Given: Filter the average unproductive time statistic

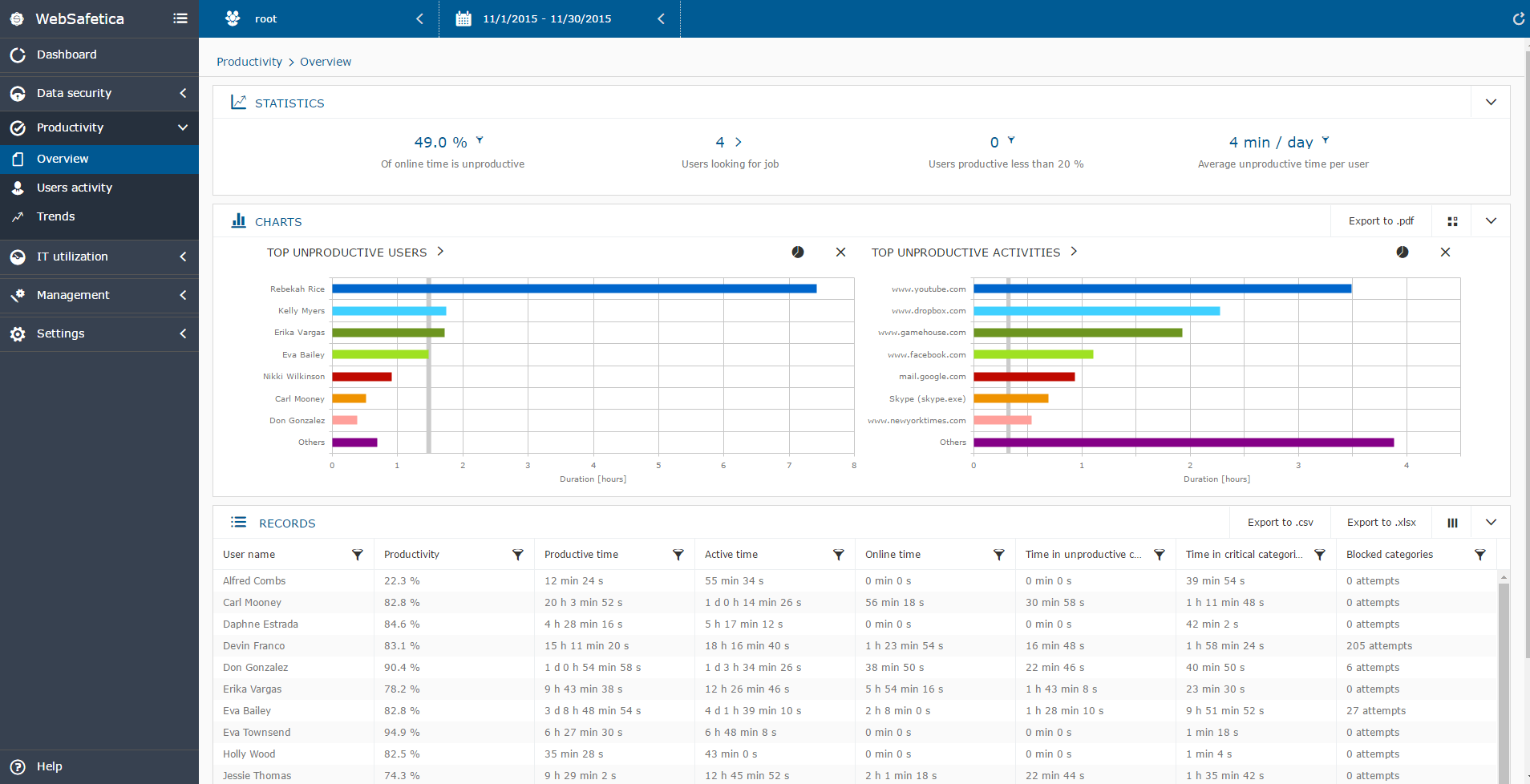Looking at the screenshot, I should coord(1326,140).
